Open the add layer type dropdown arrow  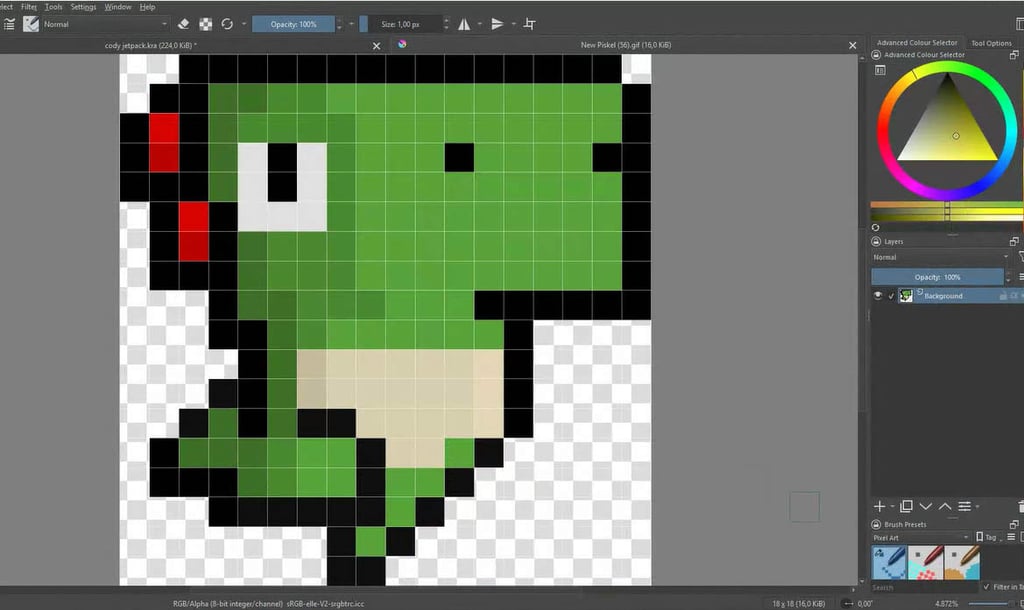pos(892,506)
